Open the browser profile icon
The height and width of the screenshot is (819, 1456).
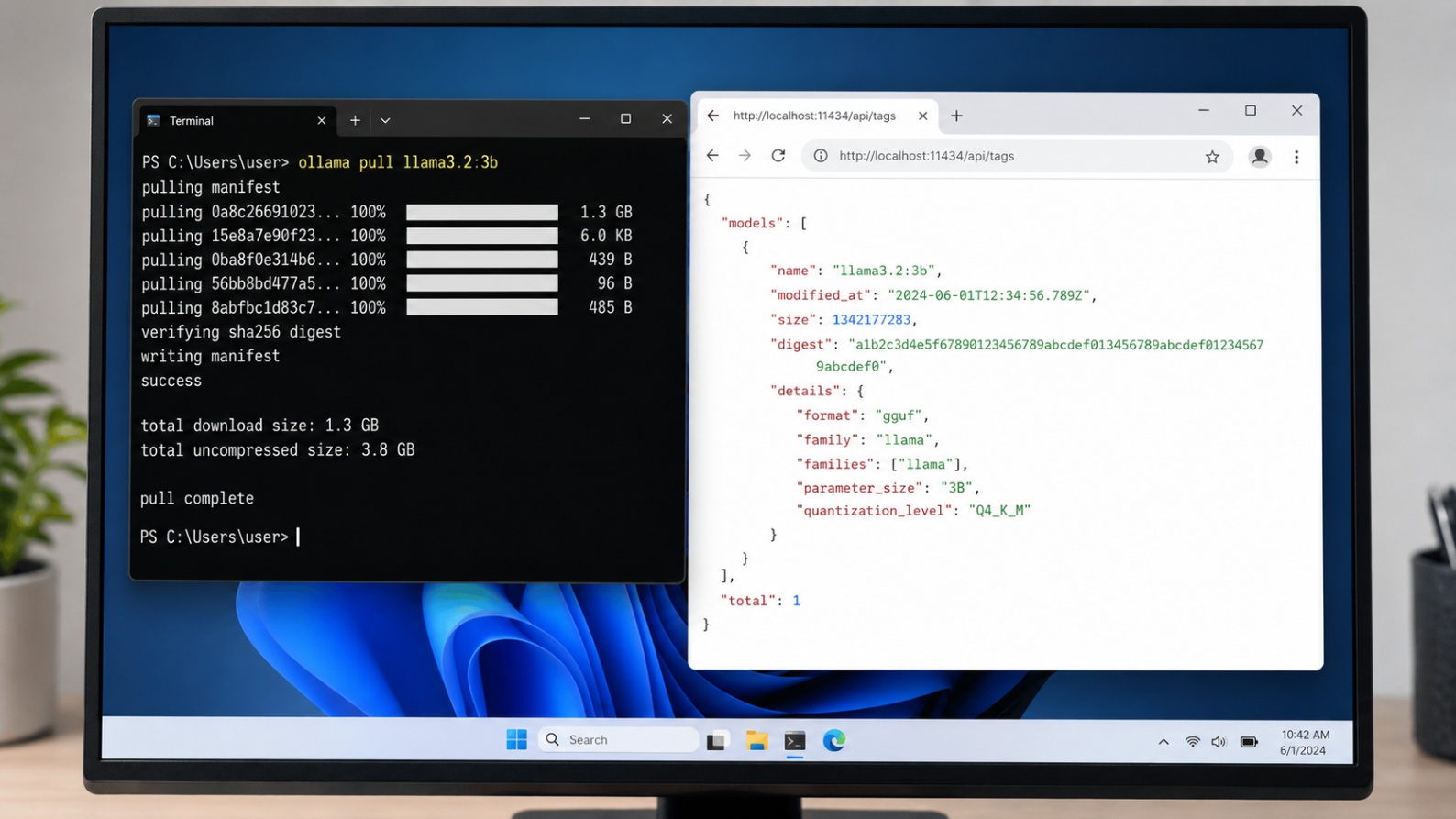coord(1260,157)
